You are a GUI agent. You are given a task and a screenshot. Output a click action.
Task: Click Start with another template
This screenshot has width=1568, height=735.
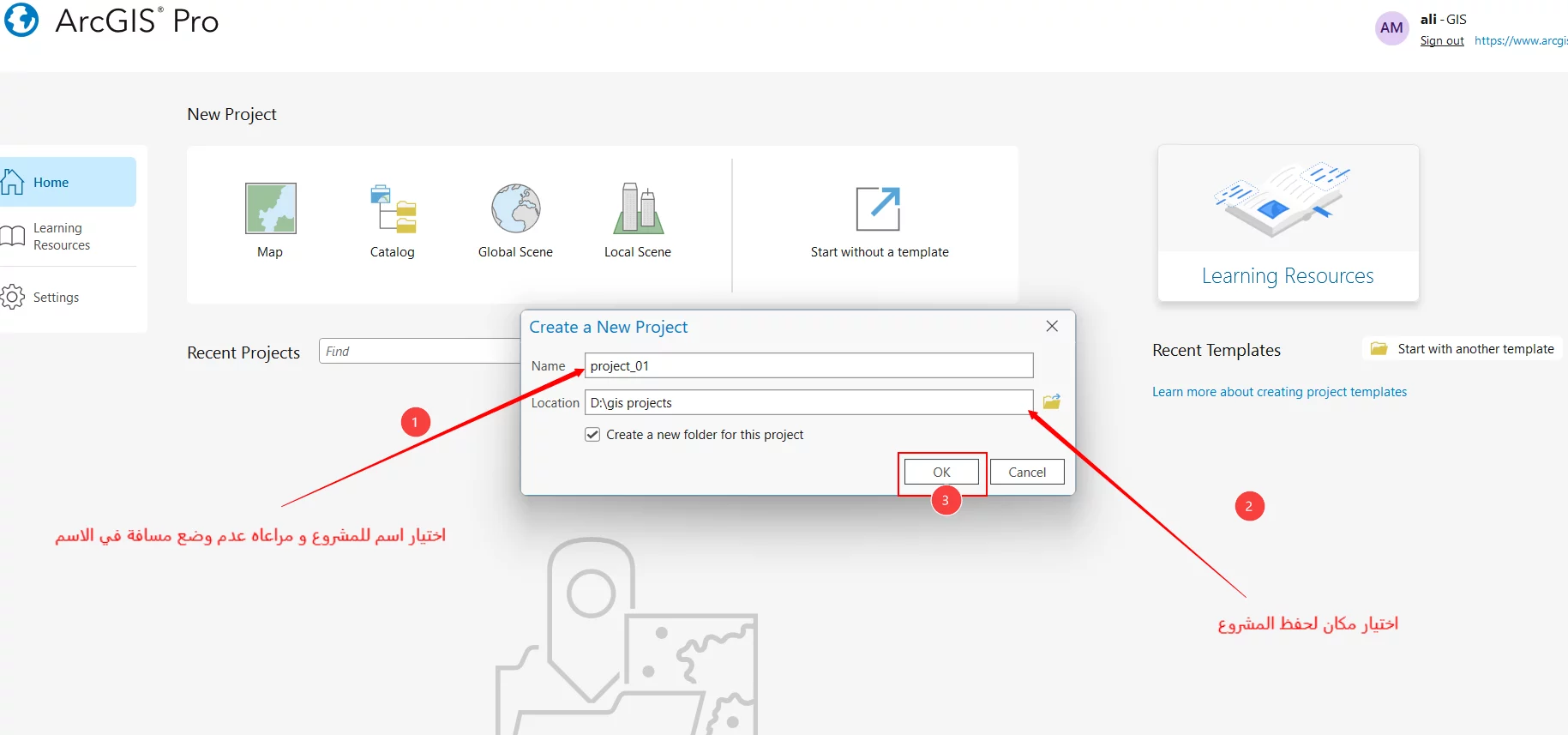[1463, 348]
